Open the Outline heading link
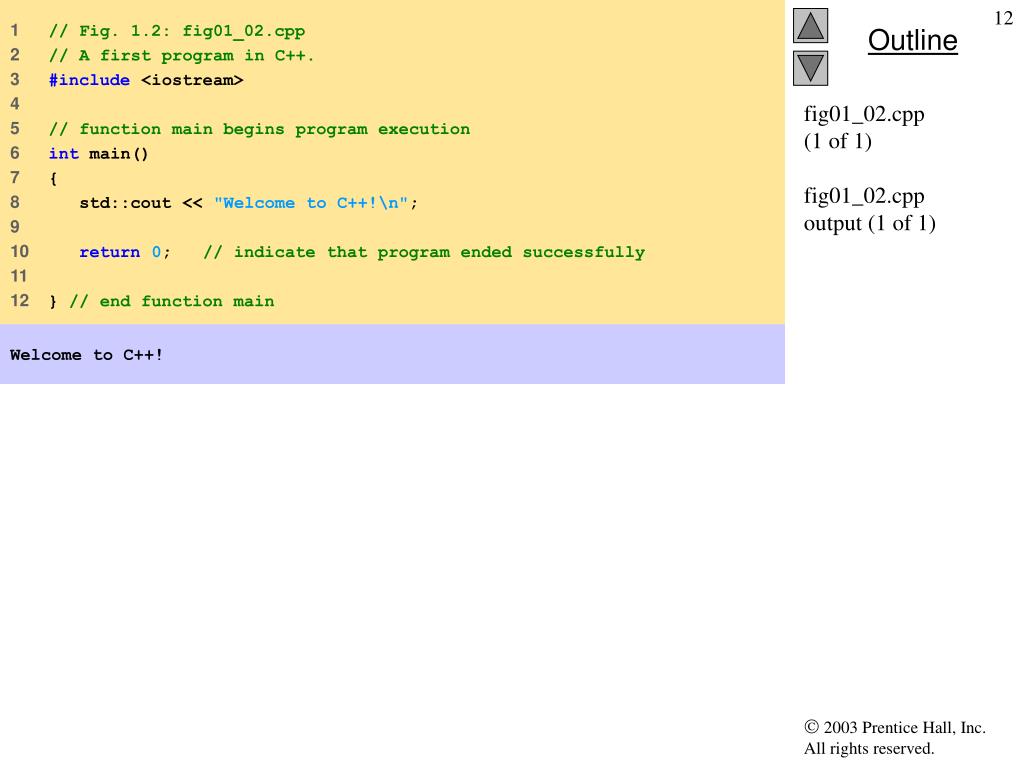The image size is (1024, 768). point(912,40)
